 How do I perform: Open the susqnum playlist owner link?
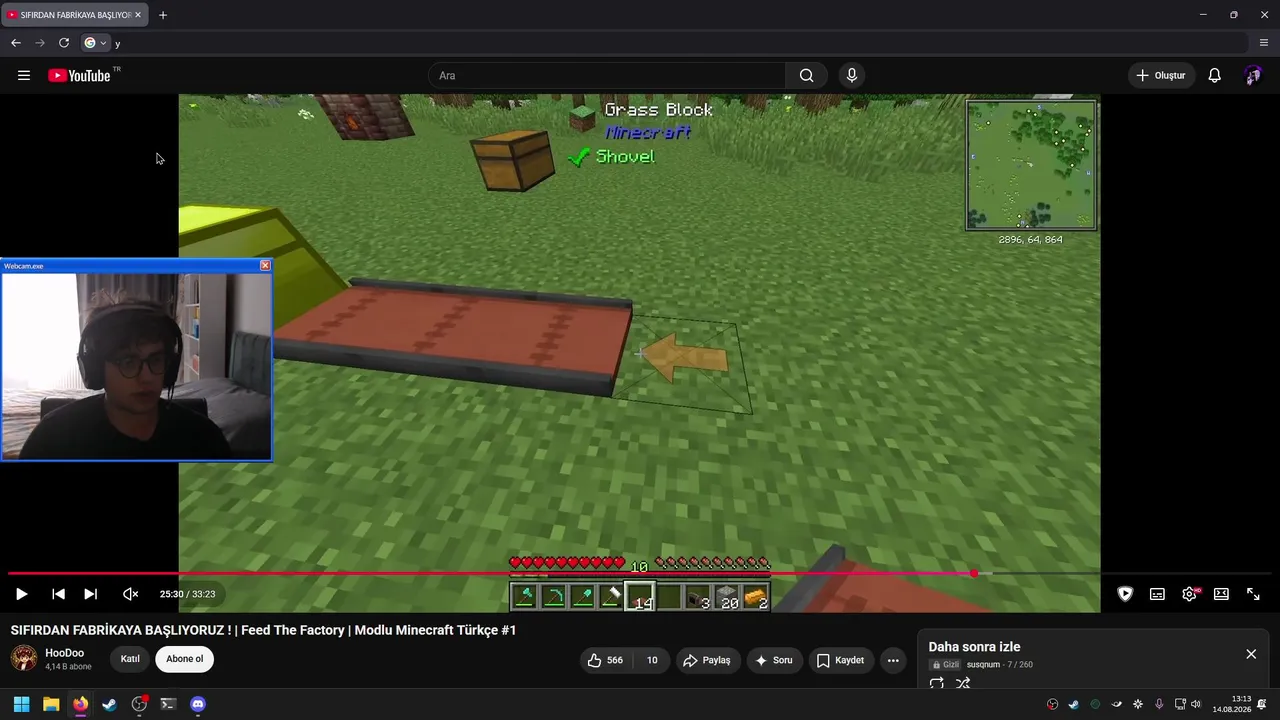983,665
